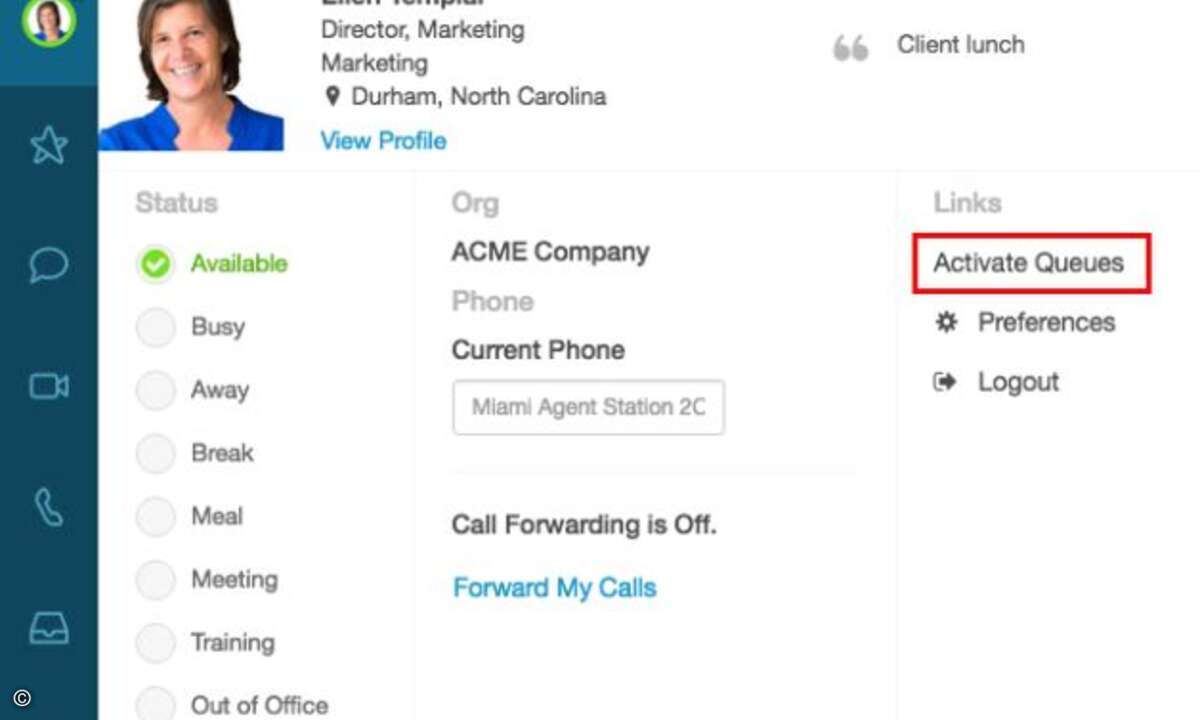The height and width of the screenshot is (720, 1200).
Task: Choose the Meal status radio button
Action: [x=155, y=517]
